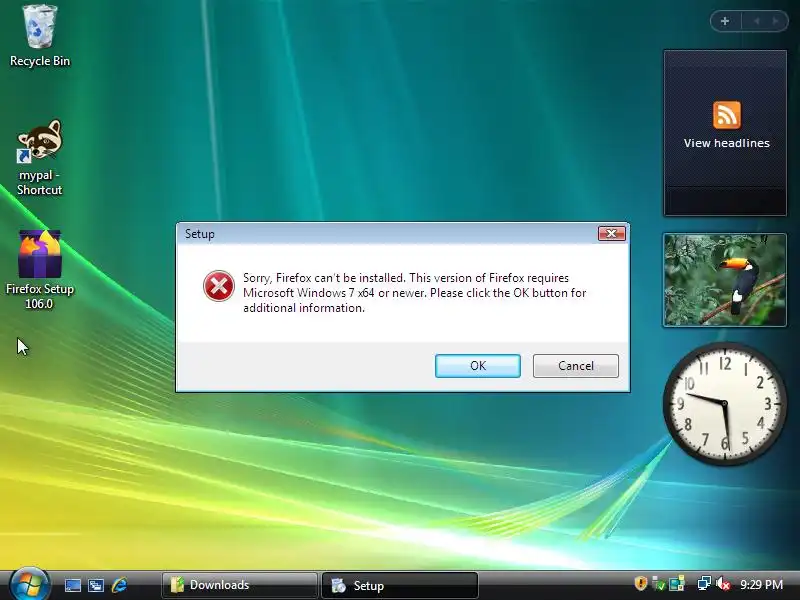The image size is (800, 600).
Task: Click the orange RSS feed icon
Action: [x=727, y=115]
